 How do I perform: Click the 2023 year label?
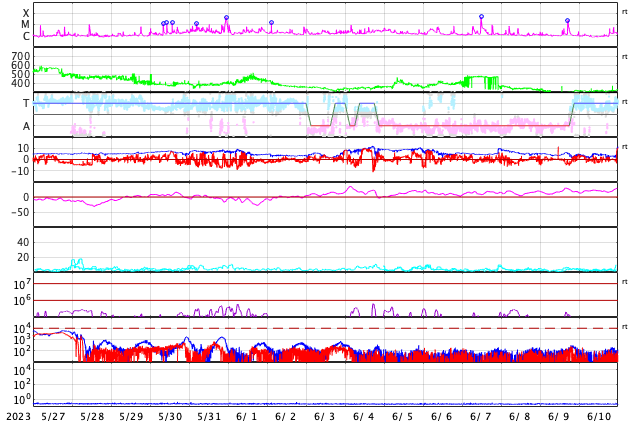coord(18,416)
